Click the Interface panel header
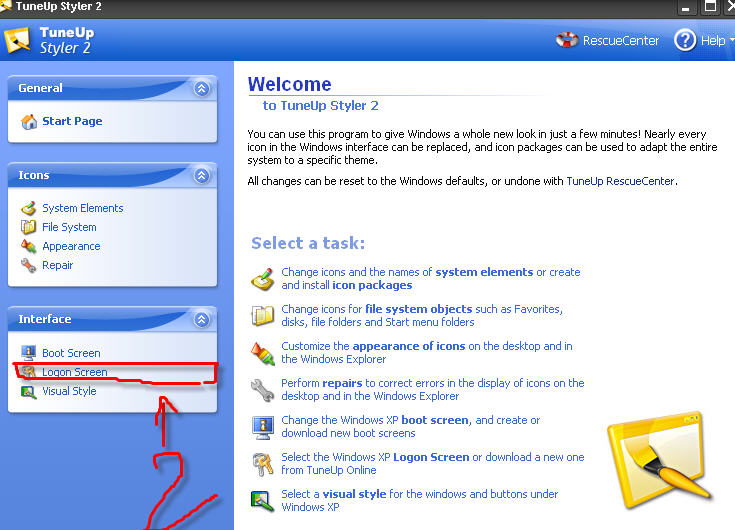Viewport: 735px width, 530px height. coord(112,319)
